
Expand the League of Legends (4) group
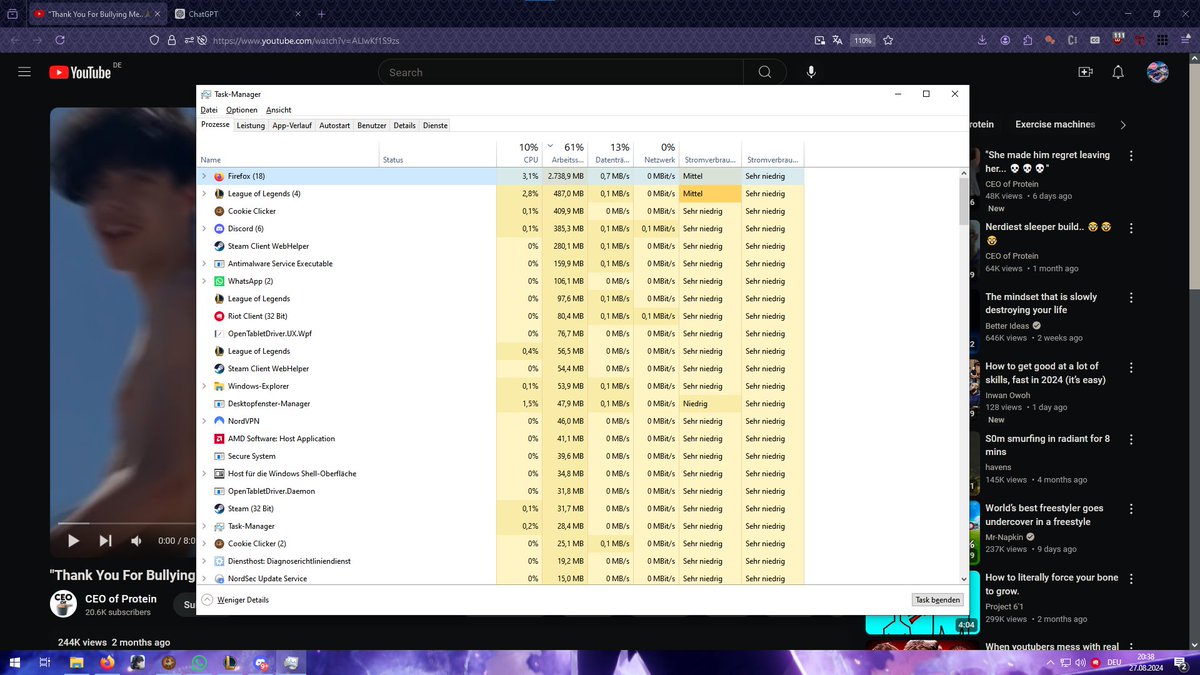(x=204, y=194)
